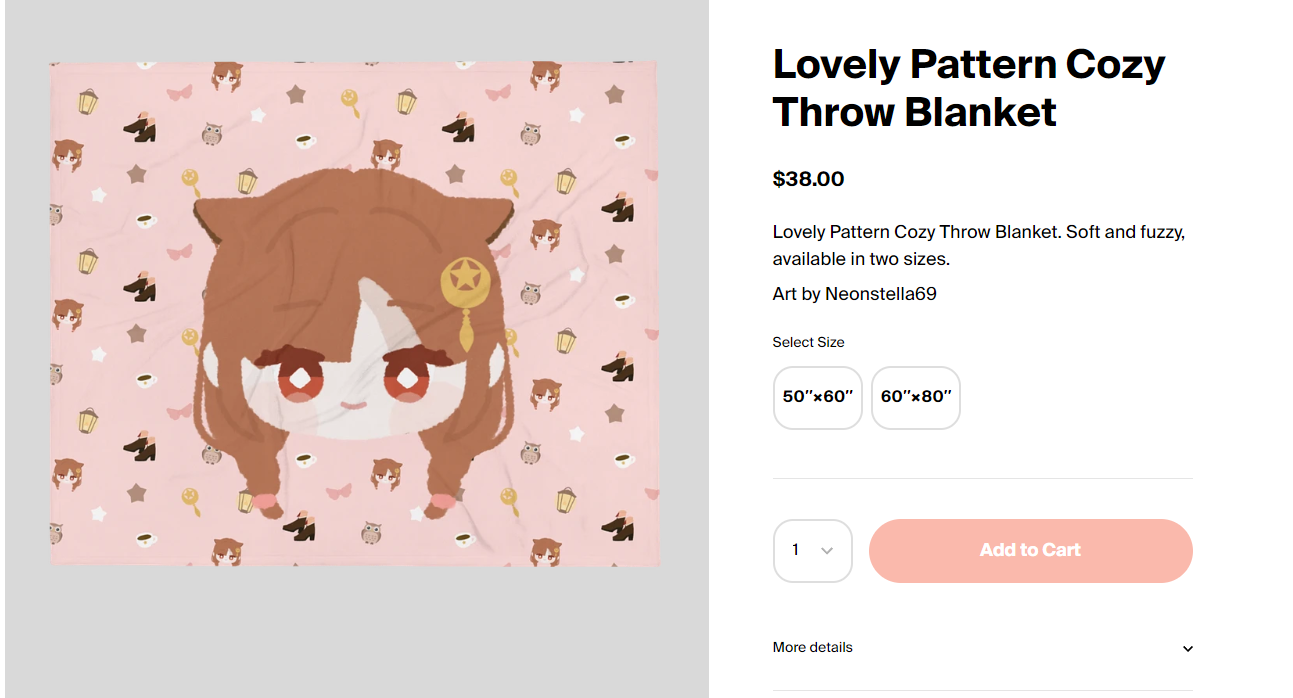Open the throw blanket product image
Image resolution: width=1293 pixels, height=698 pixels.
(354, 314)
